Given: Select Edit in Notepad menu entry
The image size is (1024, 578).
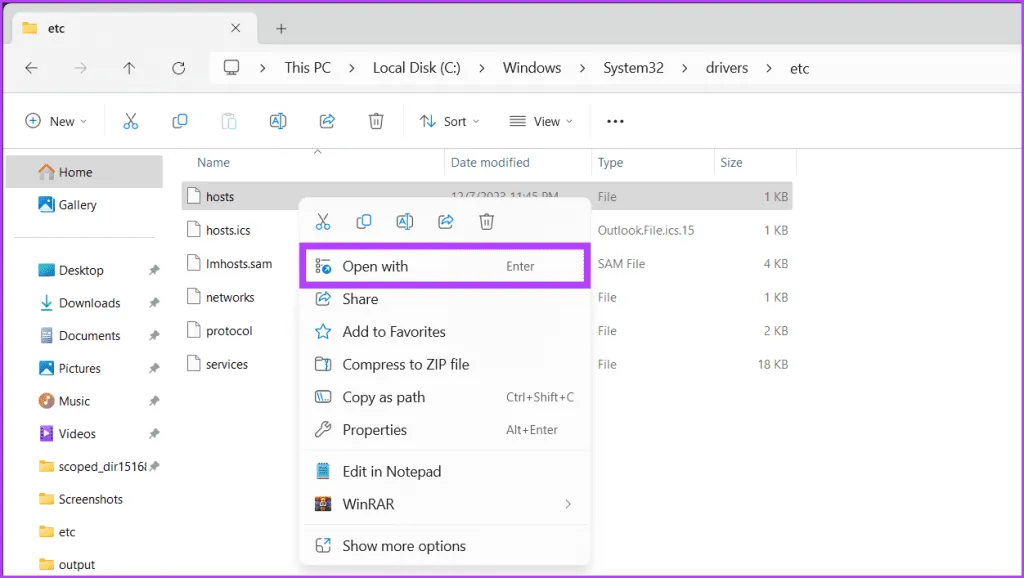Looking at the screenshot, I should pos(391,471).
